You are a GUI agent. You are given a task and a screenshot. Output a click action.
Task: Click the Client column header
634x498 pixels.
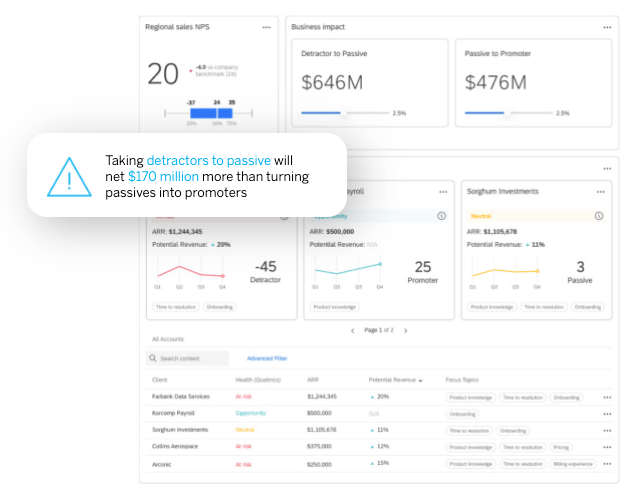(x=159, y=380)
